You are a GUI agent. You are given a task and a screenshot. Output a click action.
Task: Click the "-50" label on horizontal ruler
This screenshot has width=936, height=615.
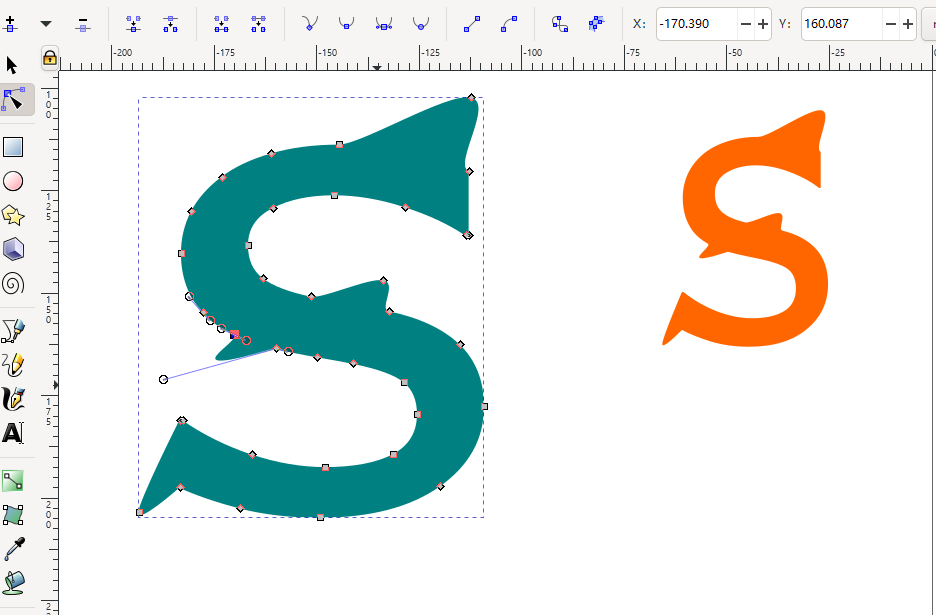735,53
